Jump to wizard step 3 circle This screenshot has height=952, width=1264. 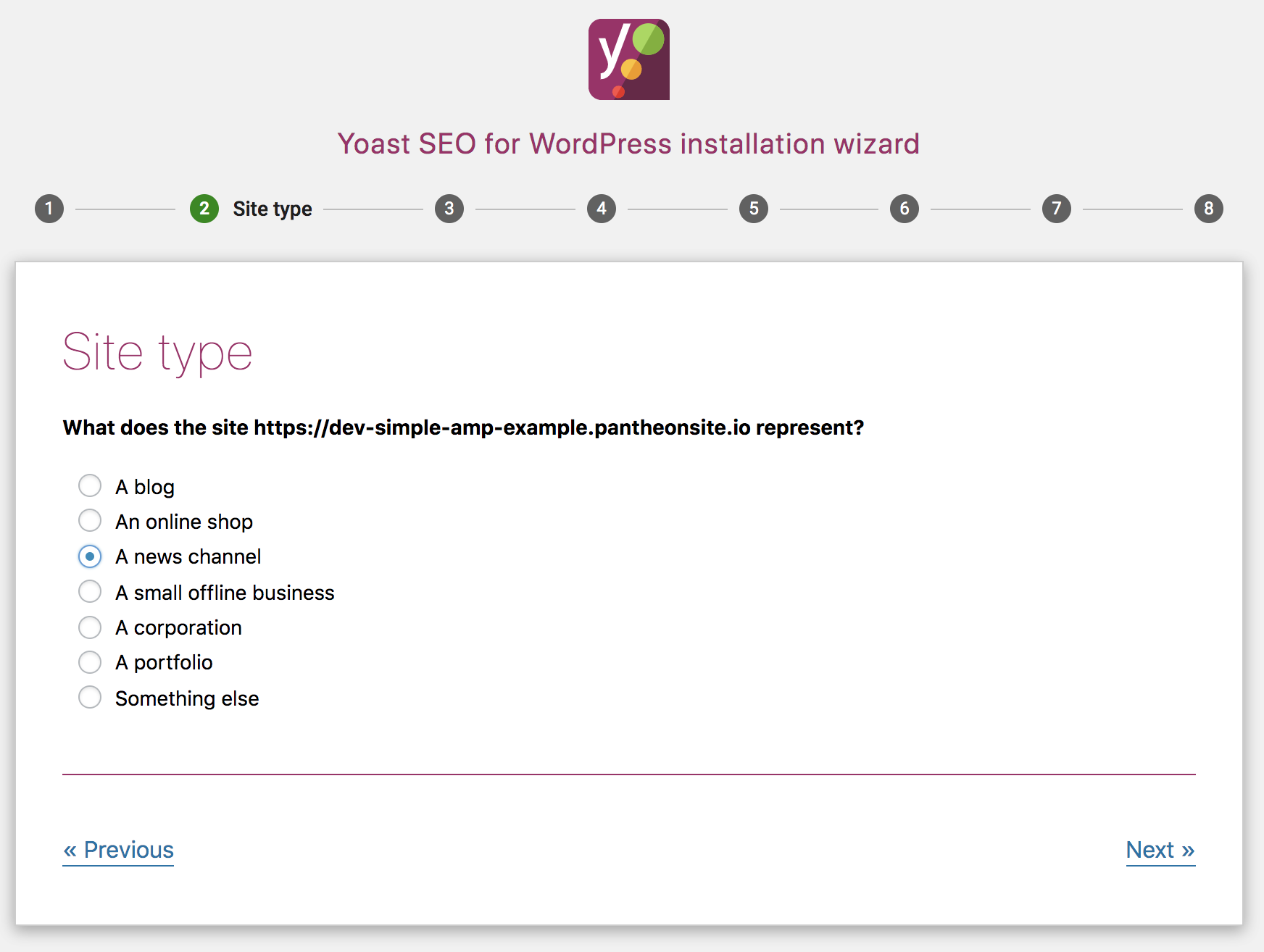[449, 209]
